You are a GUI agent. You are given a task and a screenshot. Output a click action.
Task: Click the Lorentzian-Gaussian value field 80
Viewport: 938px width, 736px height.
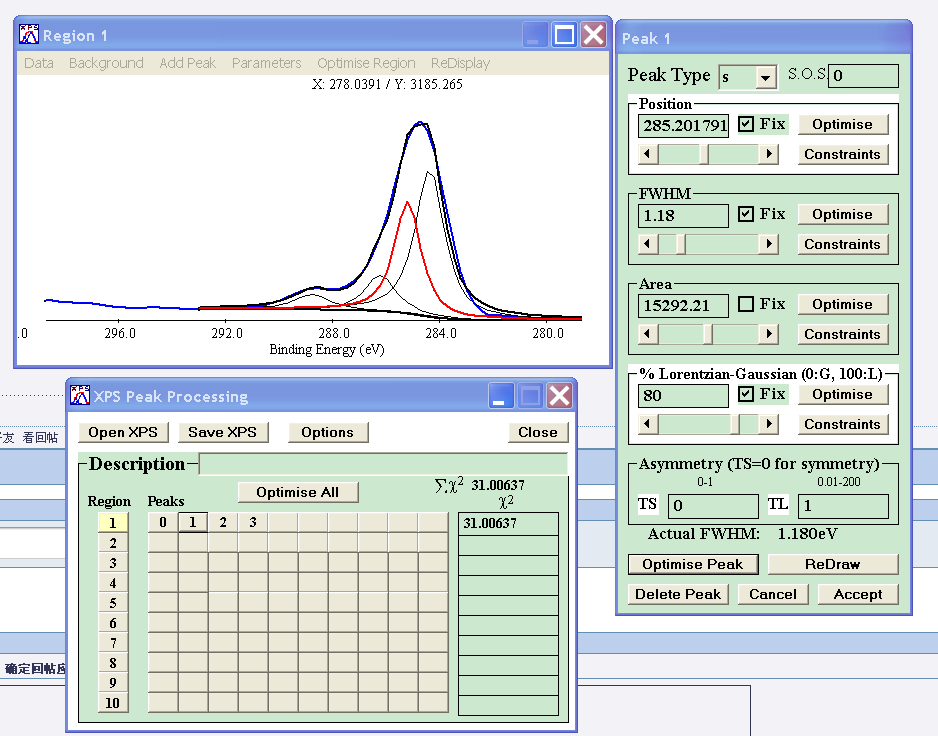[x=683, y=396]
